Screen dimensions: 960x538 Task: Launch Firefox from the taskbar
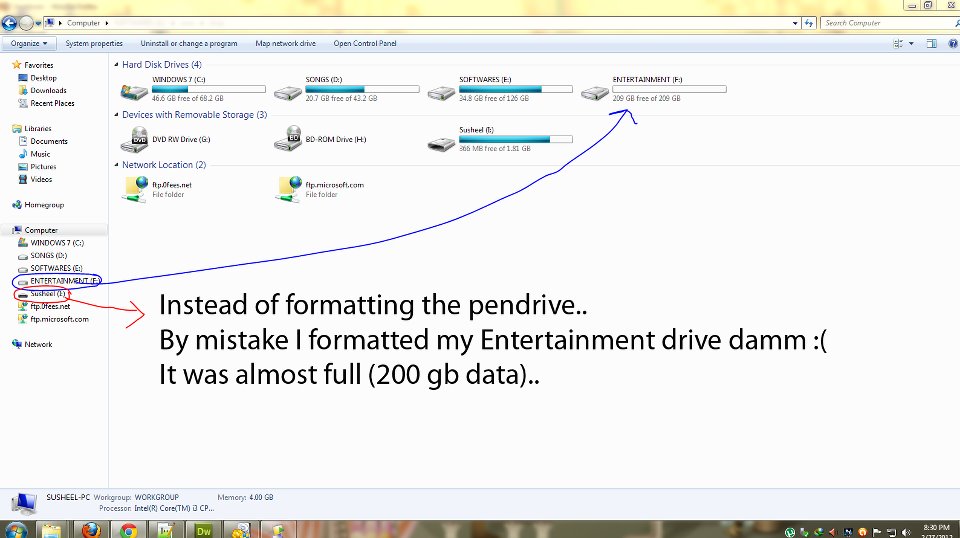click(x=90, y=530)
